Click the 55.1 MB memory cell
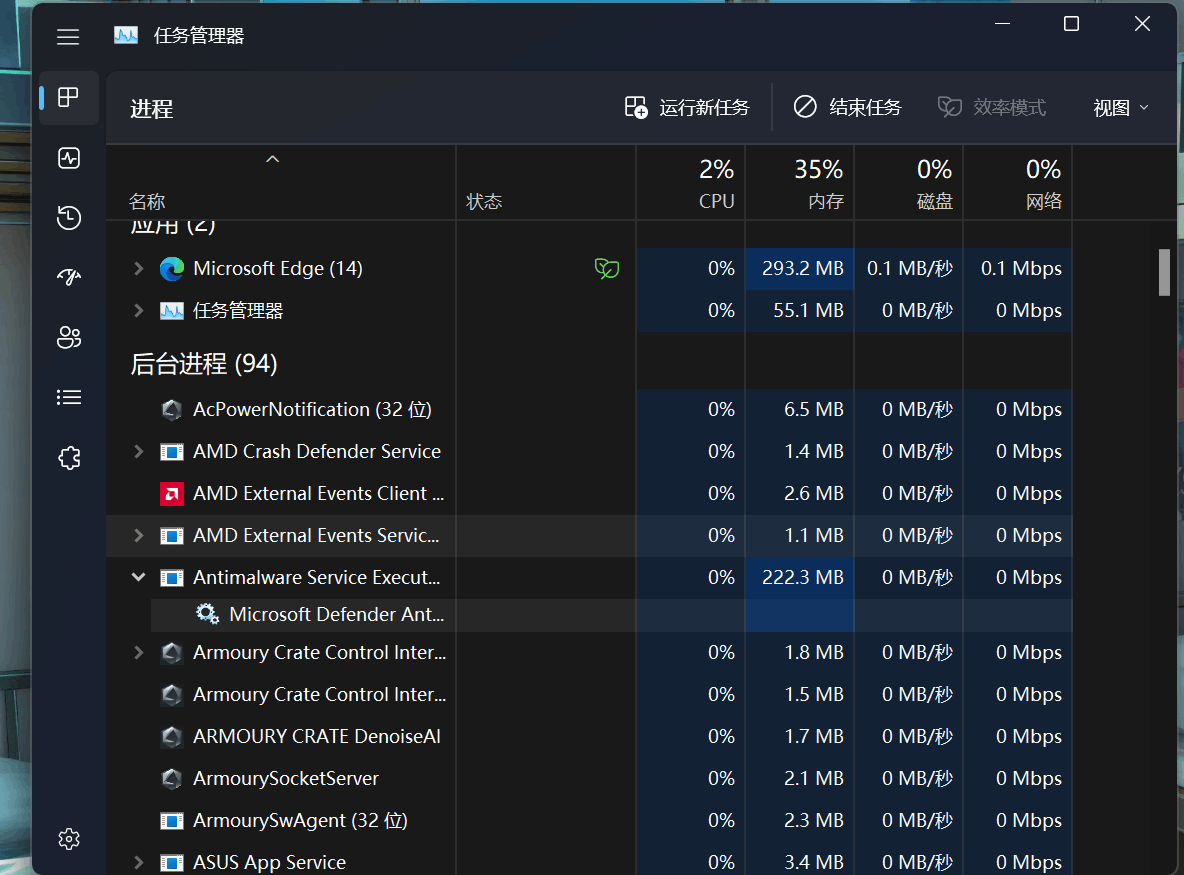 (x=800, y=310)
